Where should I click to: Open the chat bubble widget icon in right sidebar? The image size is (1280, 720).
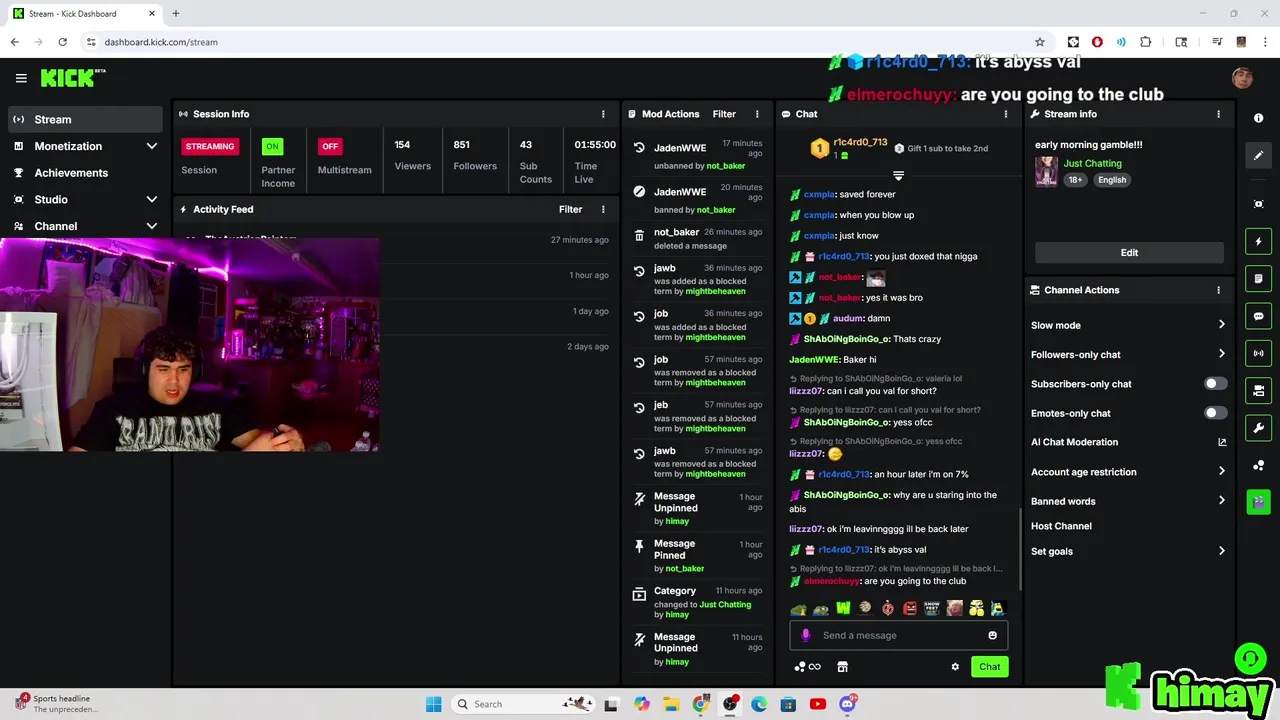1258,316
